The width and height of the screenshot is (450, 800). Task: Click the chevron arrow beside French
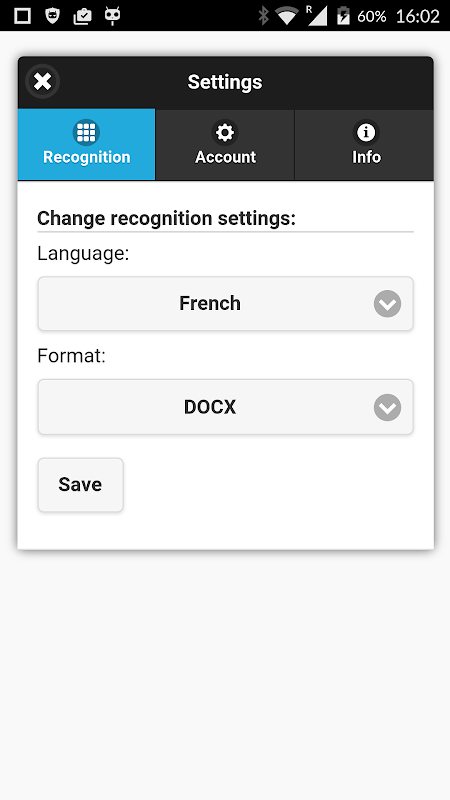point(387,304)
